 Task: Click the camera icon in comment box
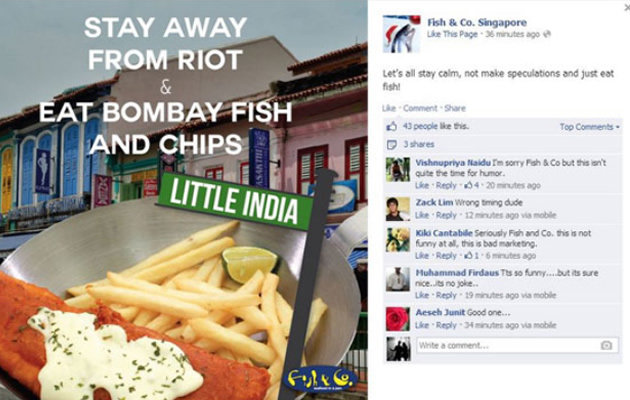(x=606, y=345)
